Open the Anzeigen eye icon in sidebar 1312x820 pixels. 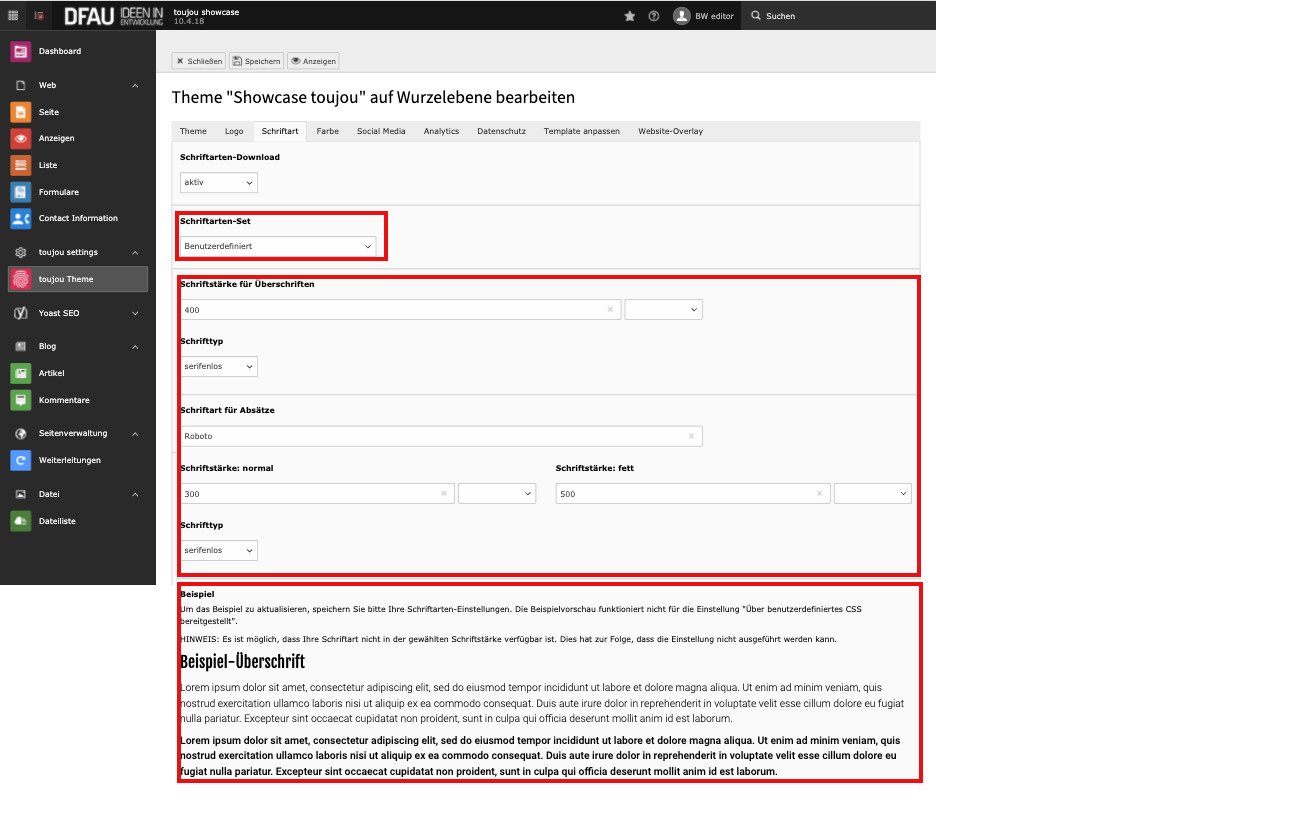coord(20,138)
